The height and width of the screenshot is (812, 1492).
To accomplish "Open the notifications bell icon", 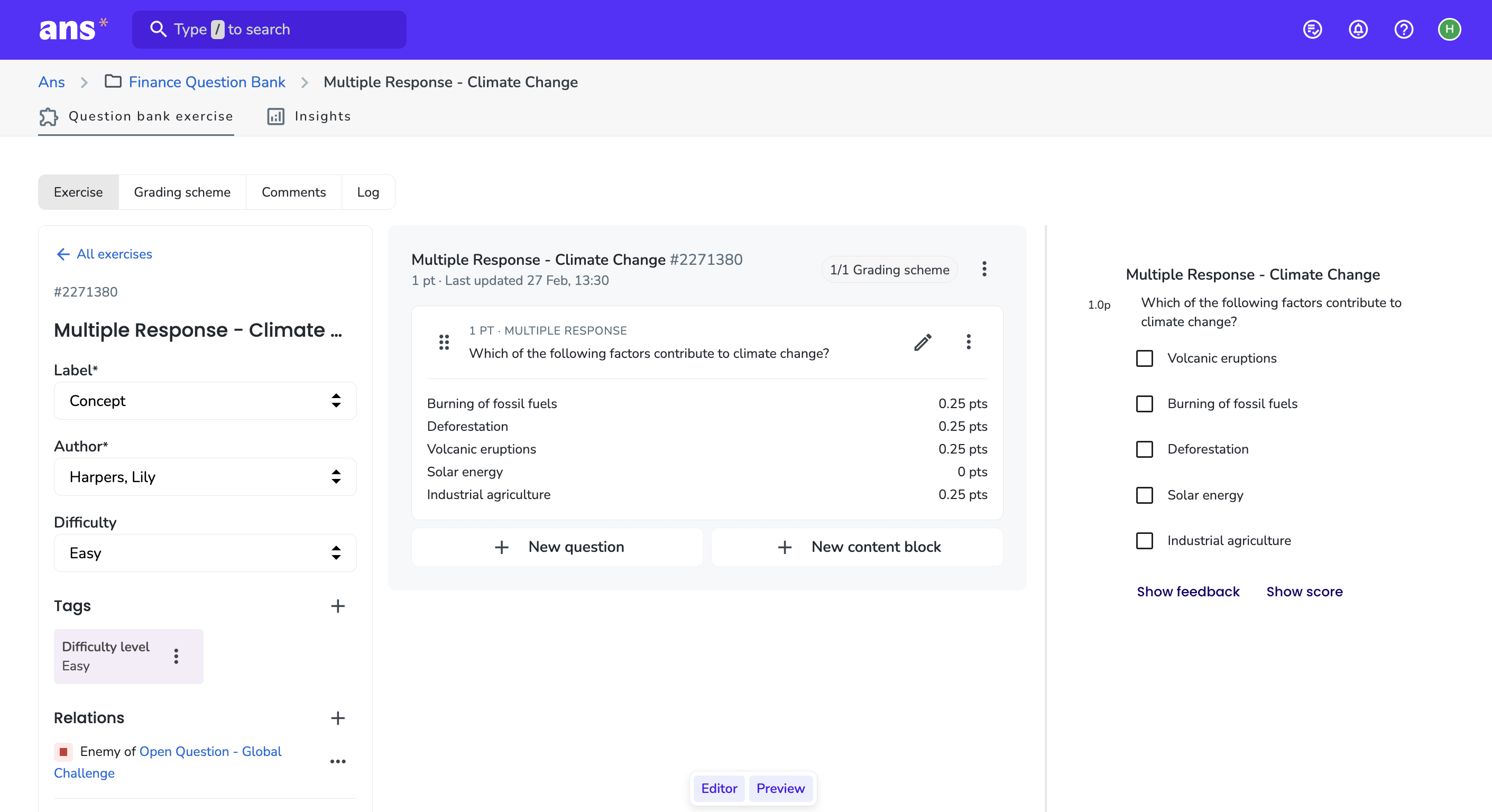I will pyautogui.click(x=1358, y=29).
